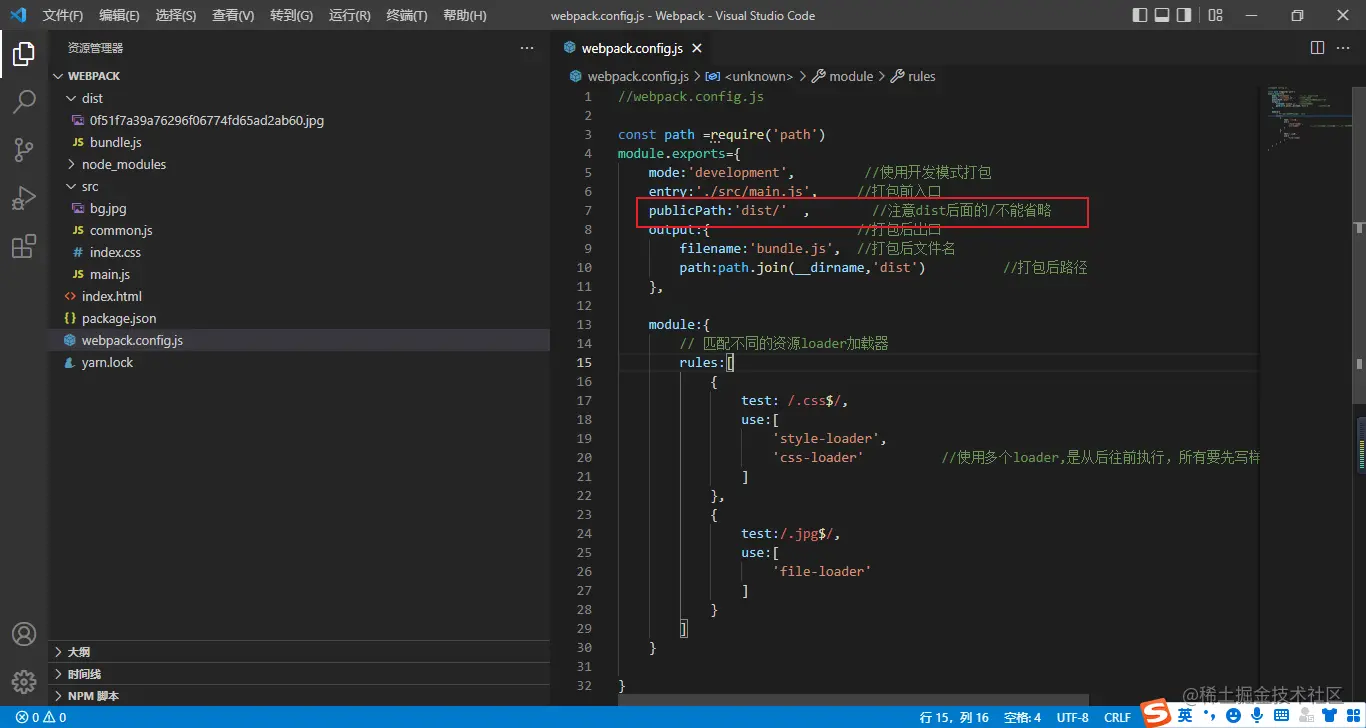This screenshot has width=1366, height=728.
Task: Expand the node_modules folder
Action: tap(123, 164)
